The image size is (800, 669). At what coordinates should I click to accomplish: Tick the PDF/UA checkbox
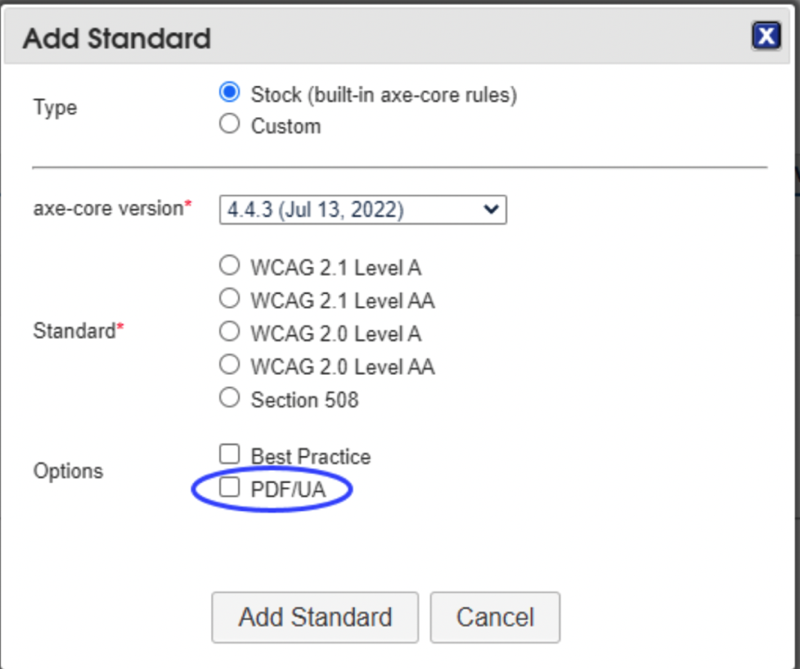point(230,488)
